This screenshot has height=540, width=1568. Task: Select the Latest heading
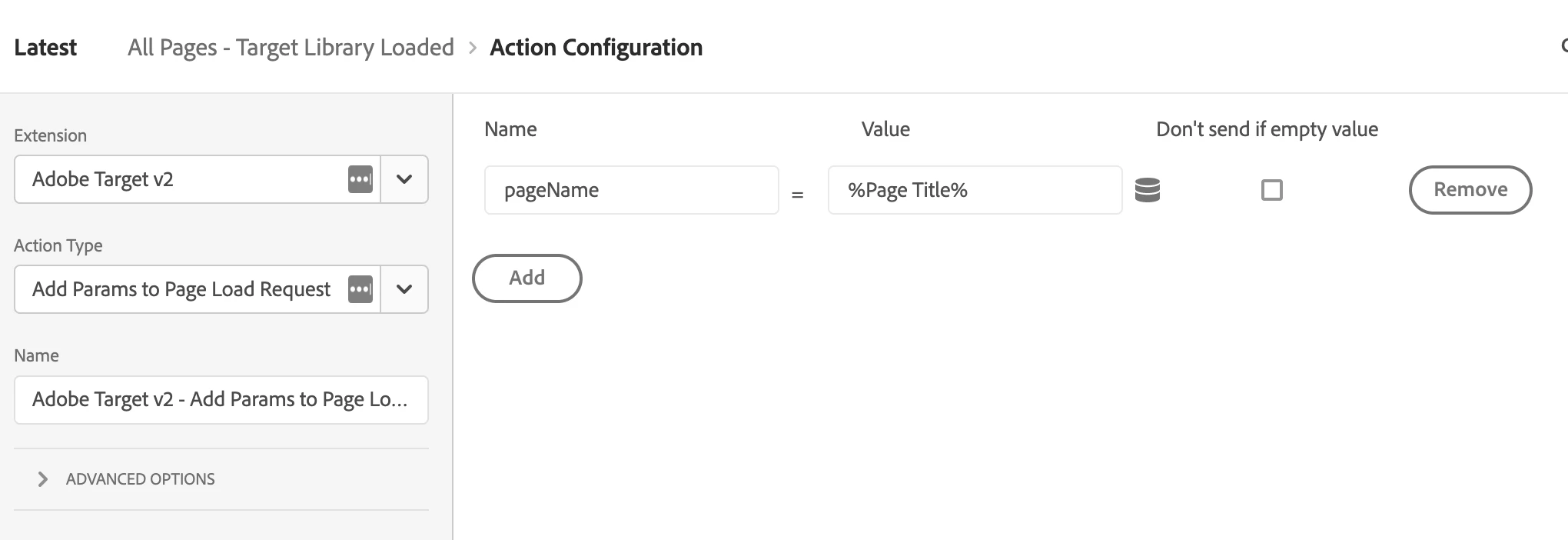point(45,48)
